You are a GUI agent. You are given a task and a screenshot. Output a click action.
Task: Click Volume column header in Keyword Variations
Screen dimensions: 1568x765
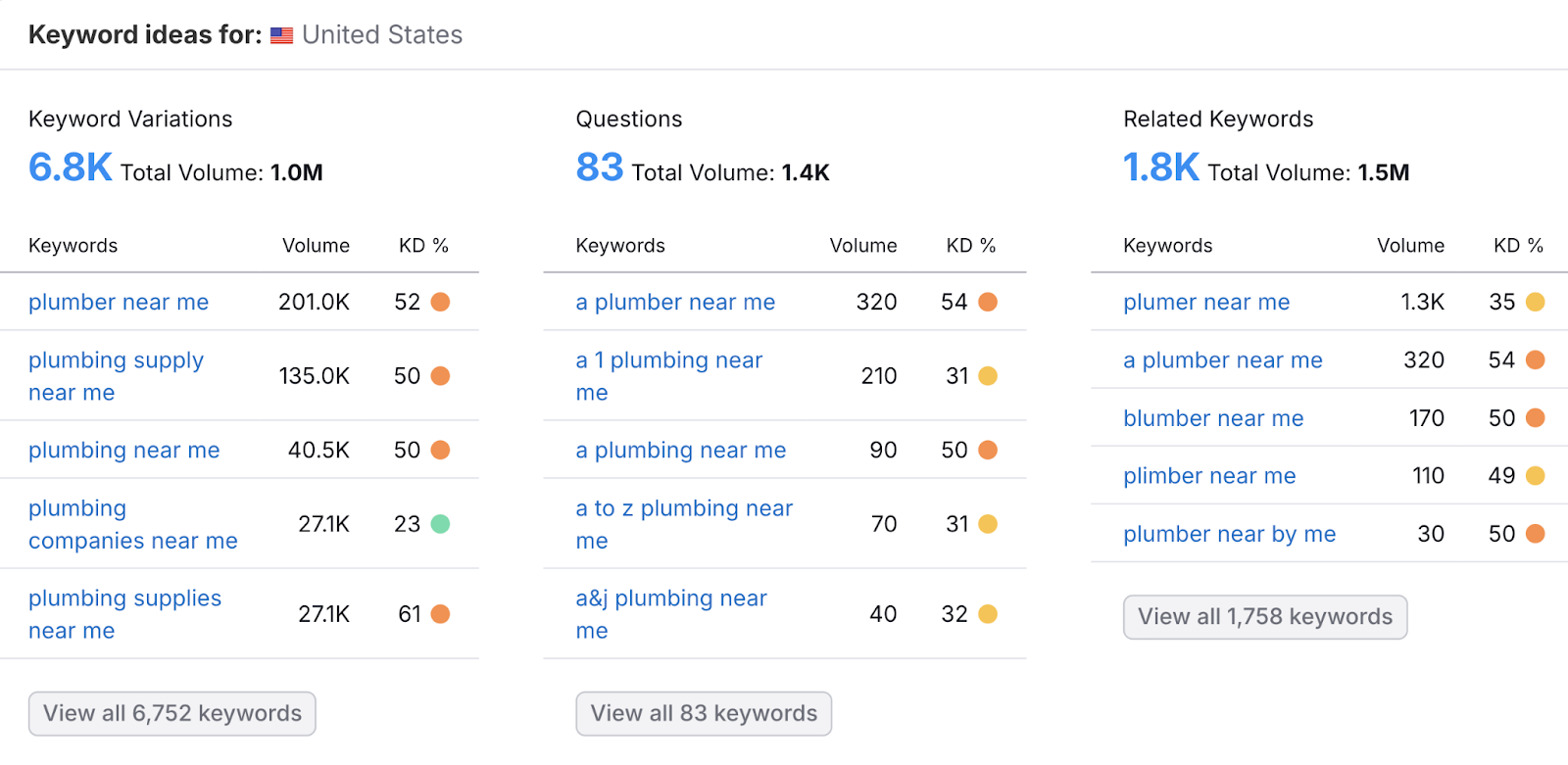pyautogui.click(x=316, y=246)
